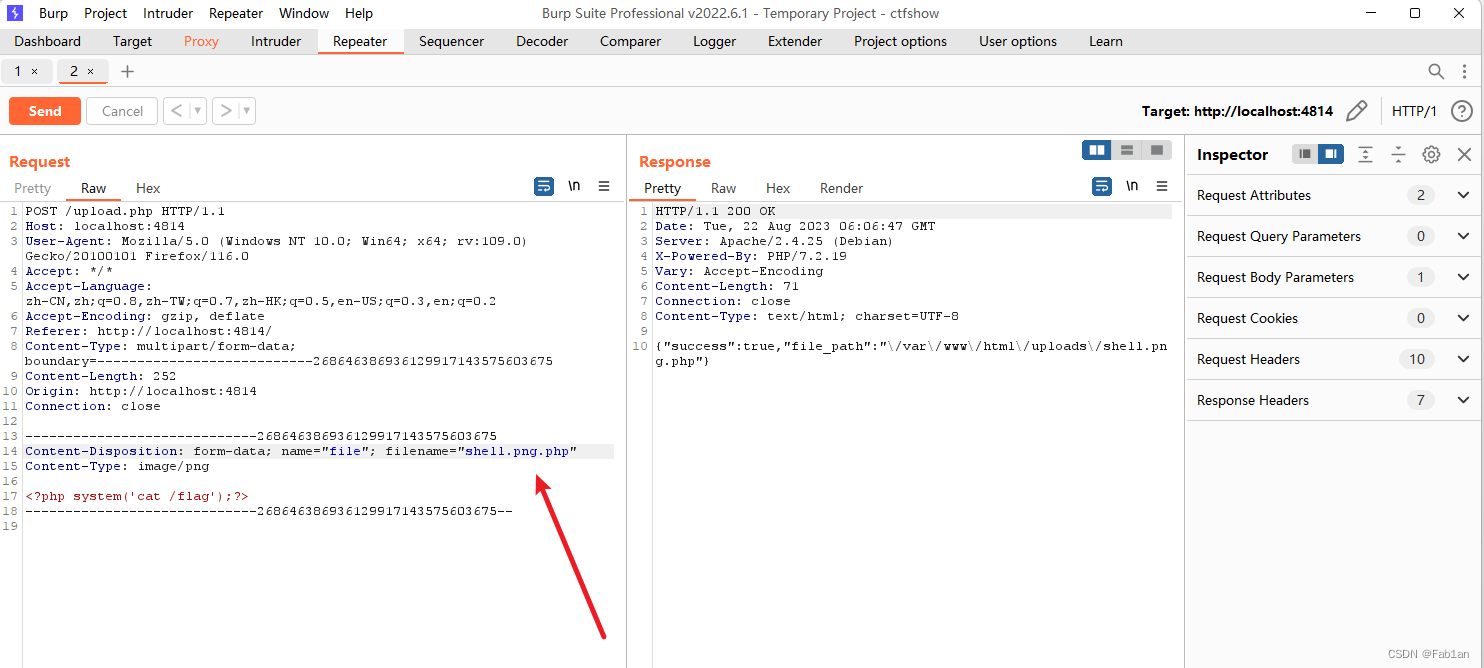Send the request

45,111
